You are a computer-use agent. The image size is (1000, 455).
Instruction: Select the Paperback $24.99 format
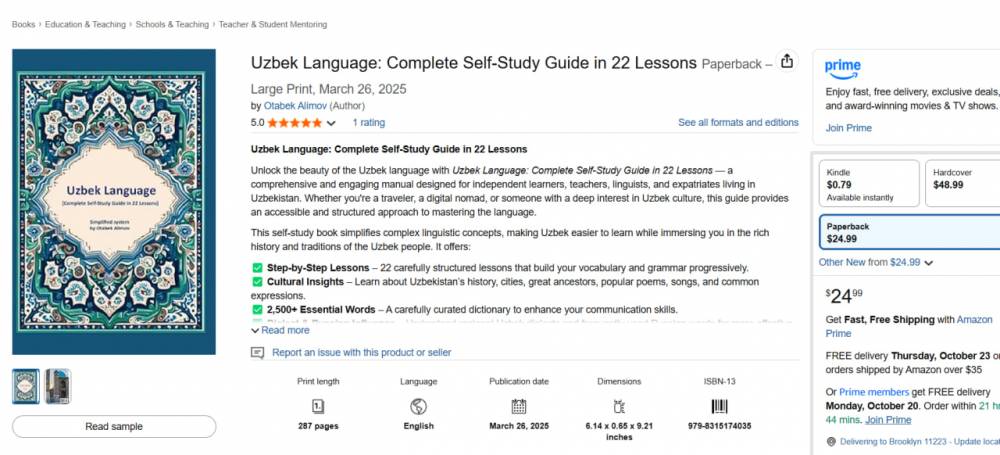tap(909, 232)
